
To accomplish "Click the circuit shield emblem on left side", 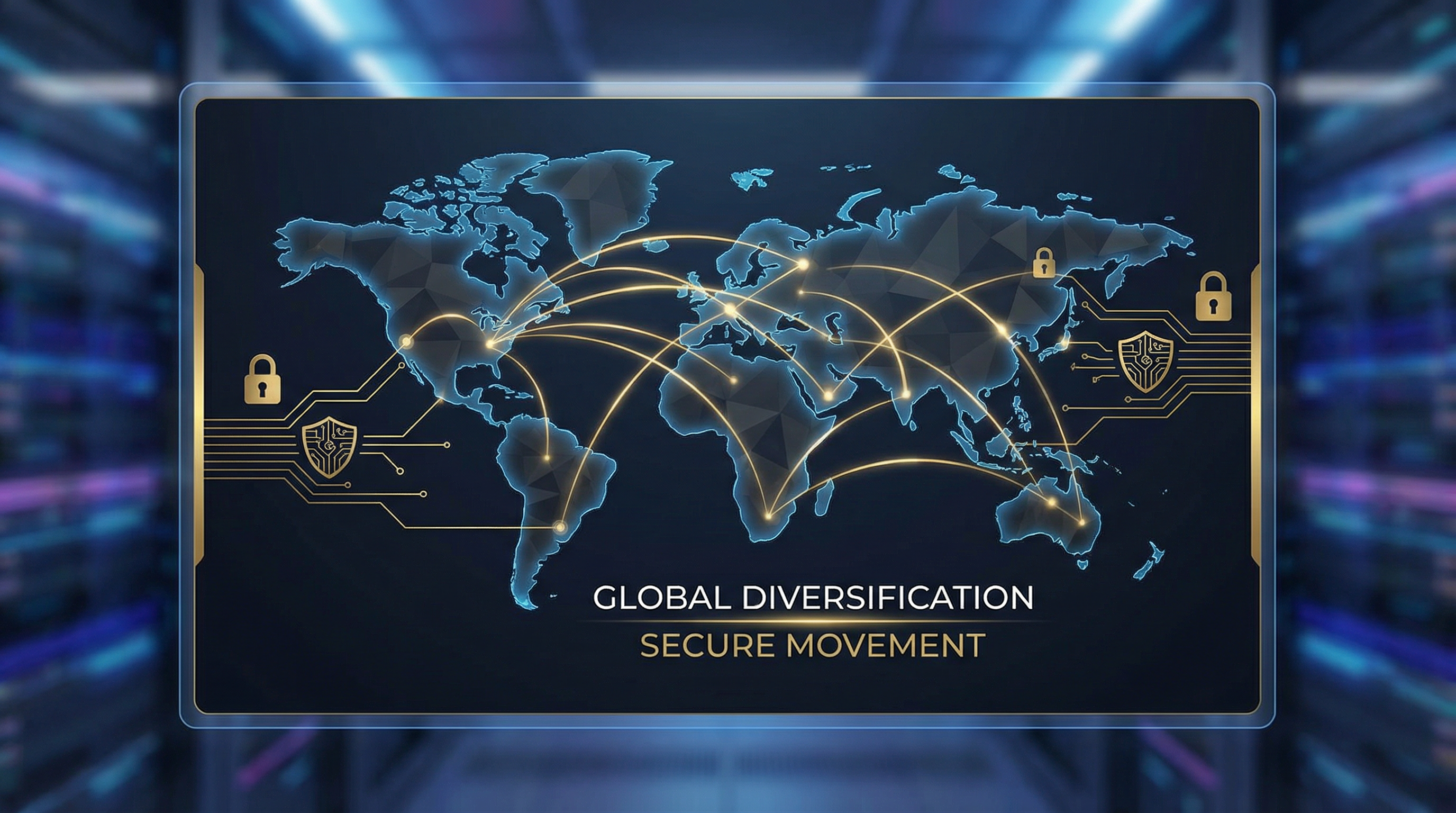I will [329, 448].
